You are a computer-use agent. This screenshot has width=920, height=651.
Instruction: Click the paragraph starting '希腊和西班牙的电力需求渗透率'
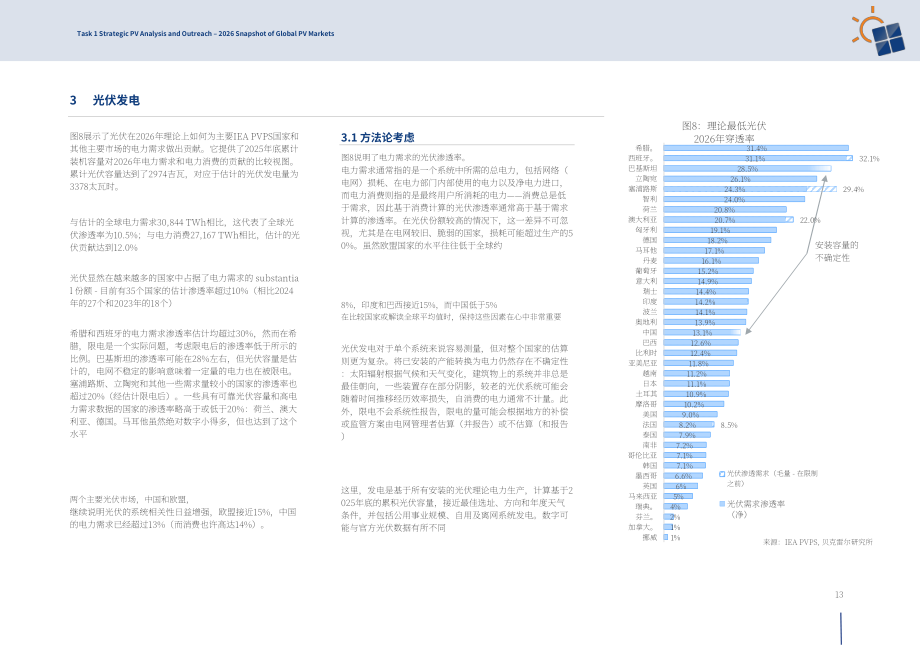coord(184,384)
